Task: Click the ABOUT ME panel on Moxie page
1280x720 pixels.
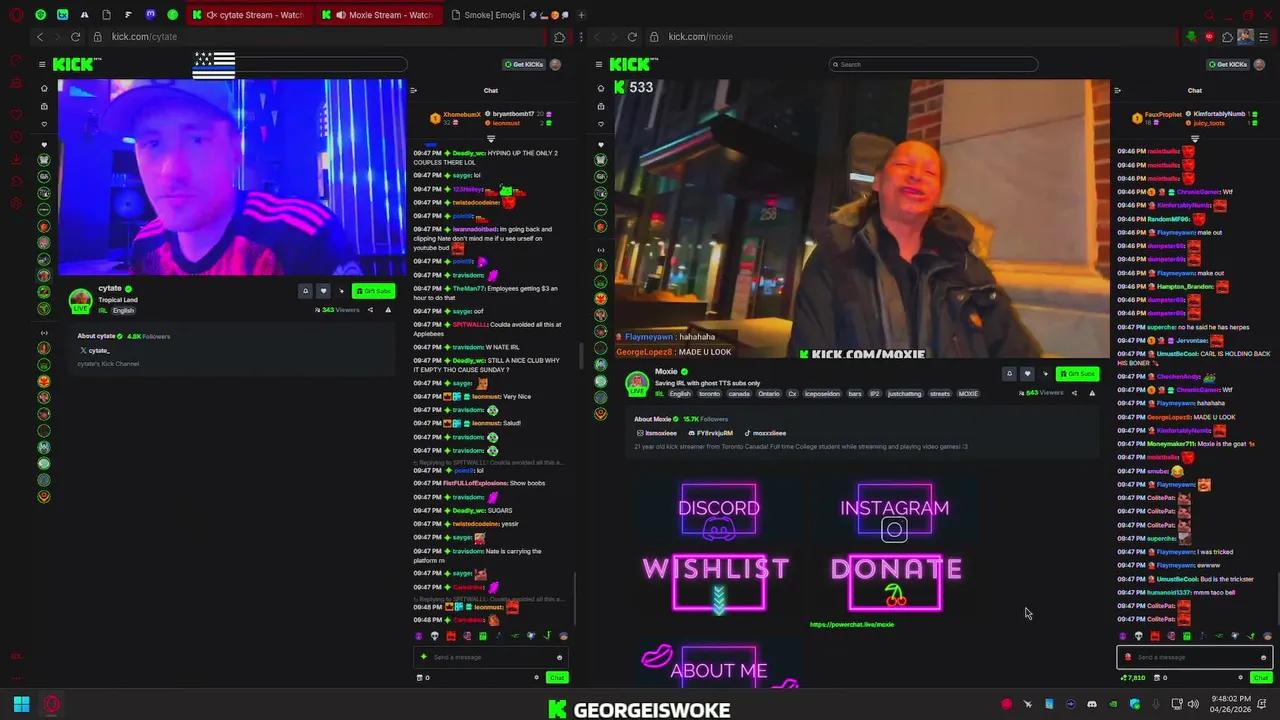Action: (x=719, y=668)
